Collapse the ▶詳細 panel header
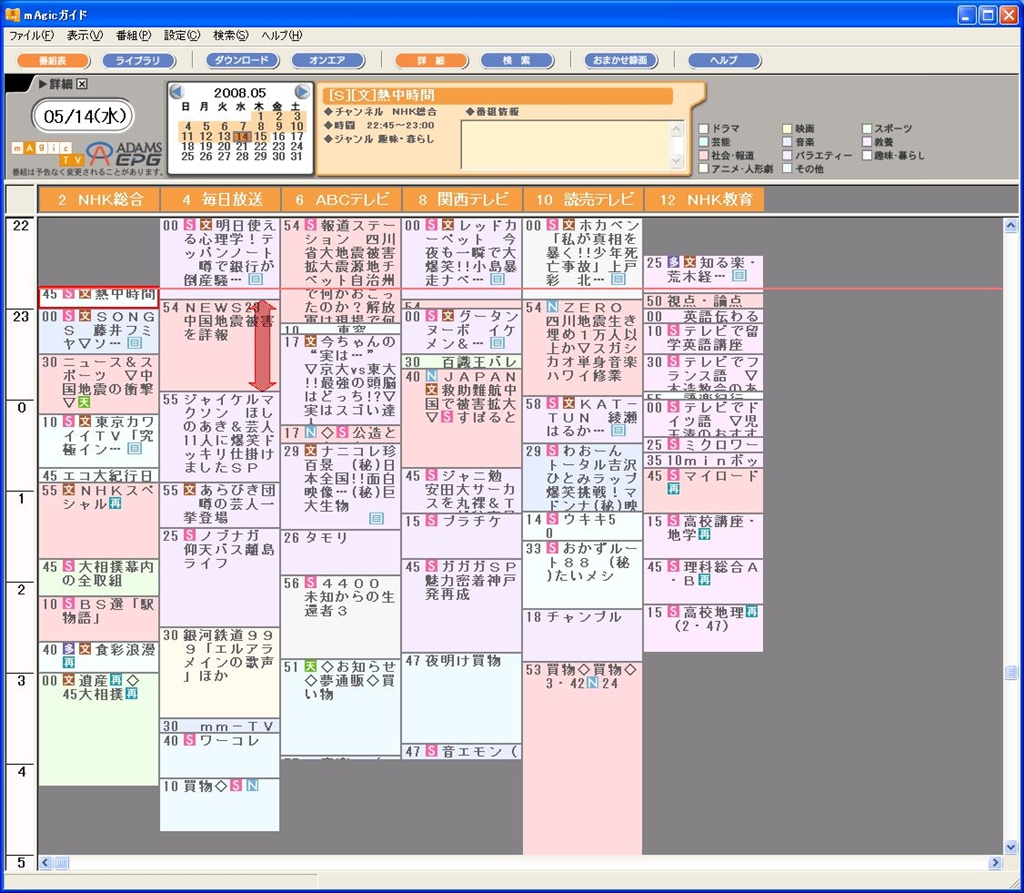The height and width of the screenshot is (893, 1024). (55, 84)
